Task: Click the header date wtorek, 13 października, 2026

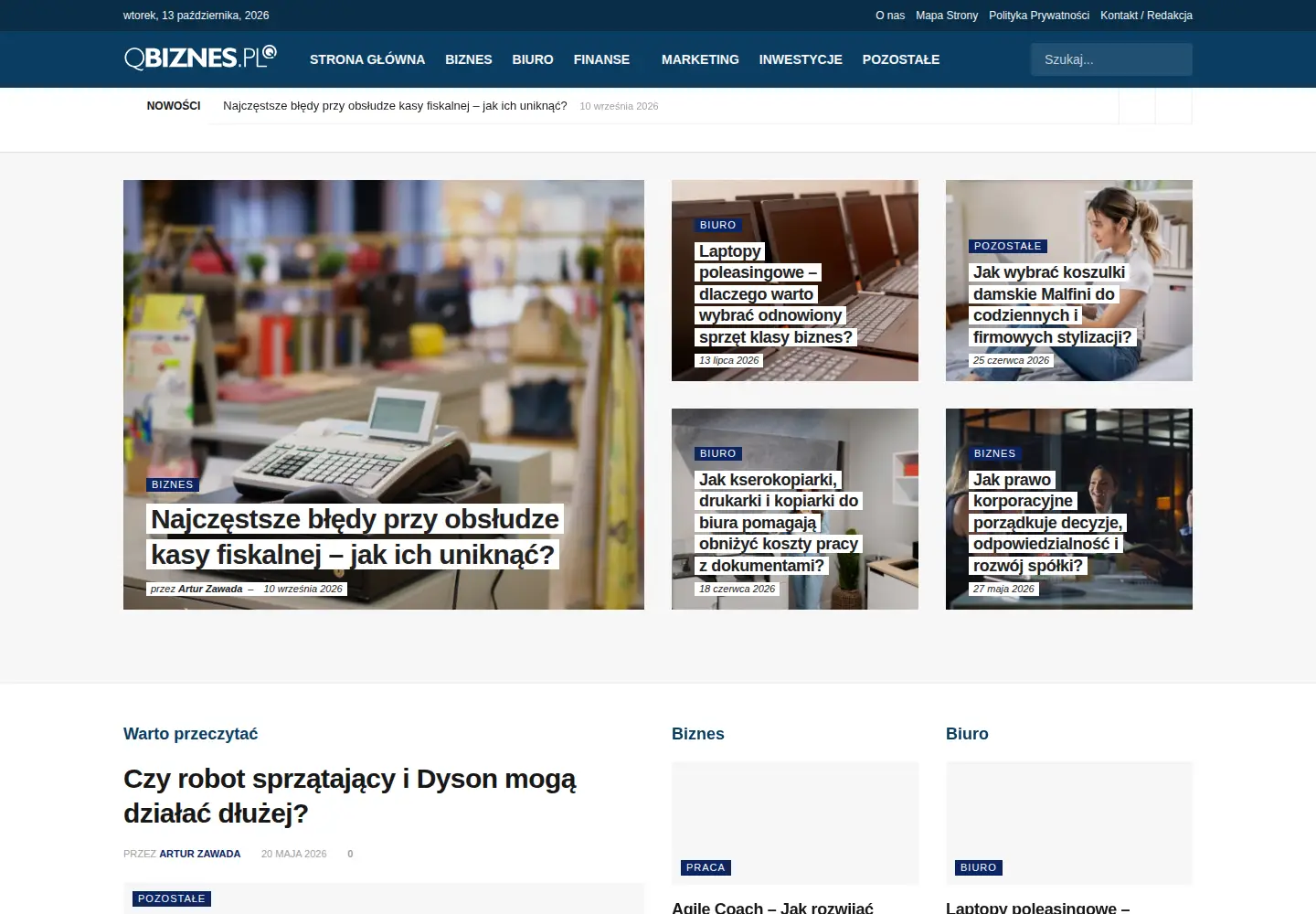Action: tap(196, 16)
